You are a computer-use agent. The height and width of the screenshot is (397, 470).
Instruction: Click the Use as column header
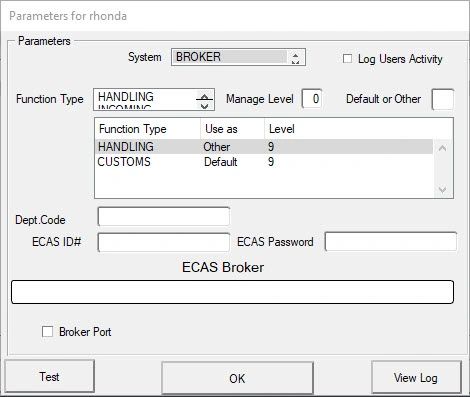[232, 129]
